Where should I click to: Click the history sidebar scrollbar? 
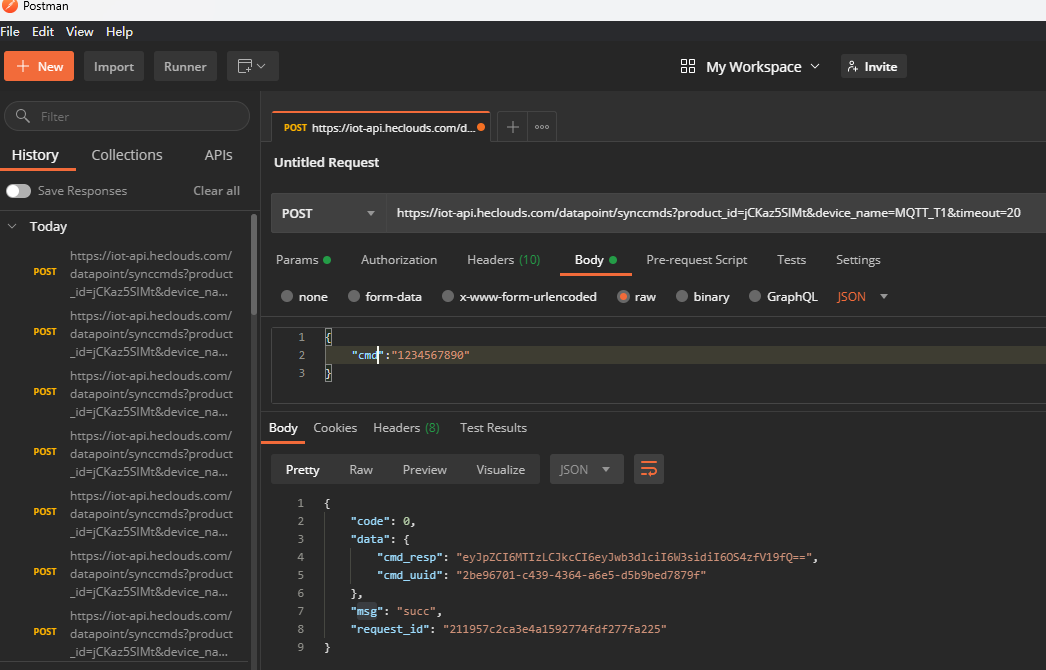[253, 264]
